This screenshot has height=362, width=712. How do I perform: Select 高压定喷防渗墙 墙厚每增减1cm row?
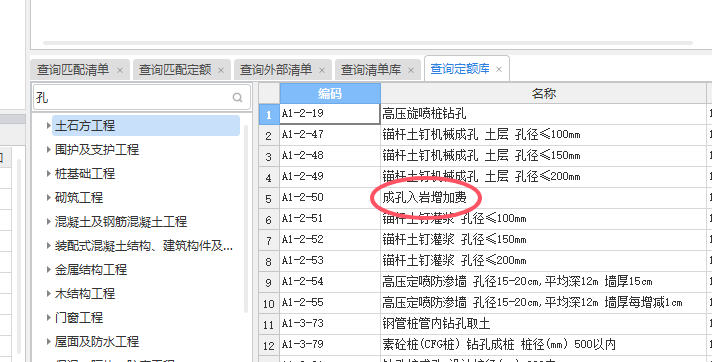[544, 302]
